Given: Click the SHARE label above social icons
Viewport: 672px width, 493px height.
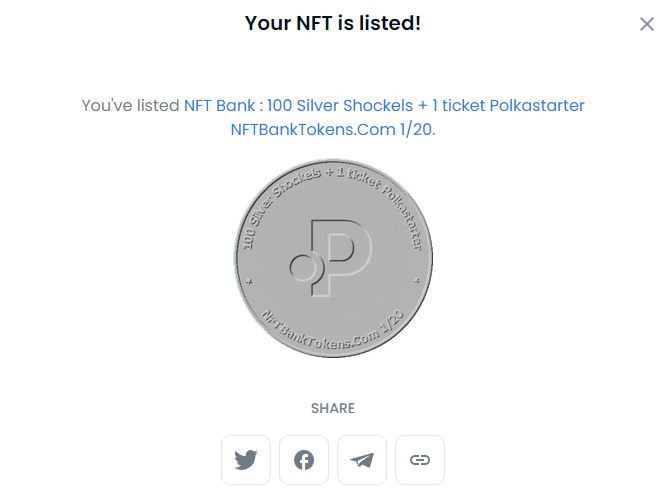Looking at the screenshot, I should 333,408.
